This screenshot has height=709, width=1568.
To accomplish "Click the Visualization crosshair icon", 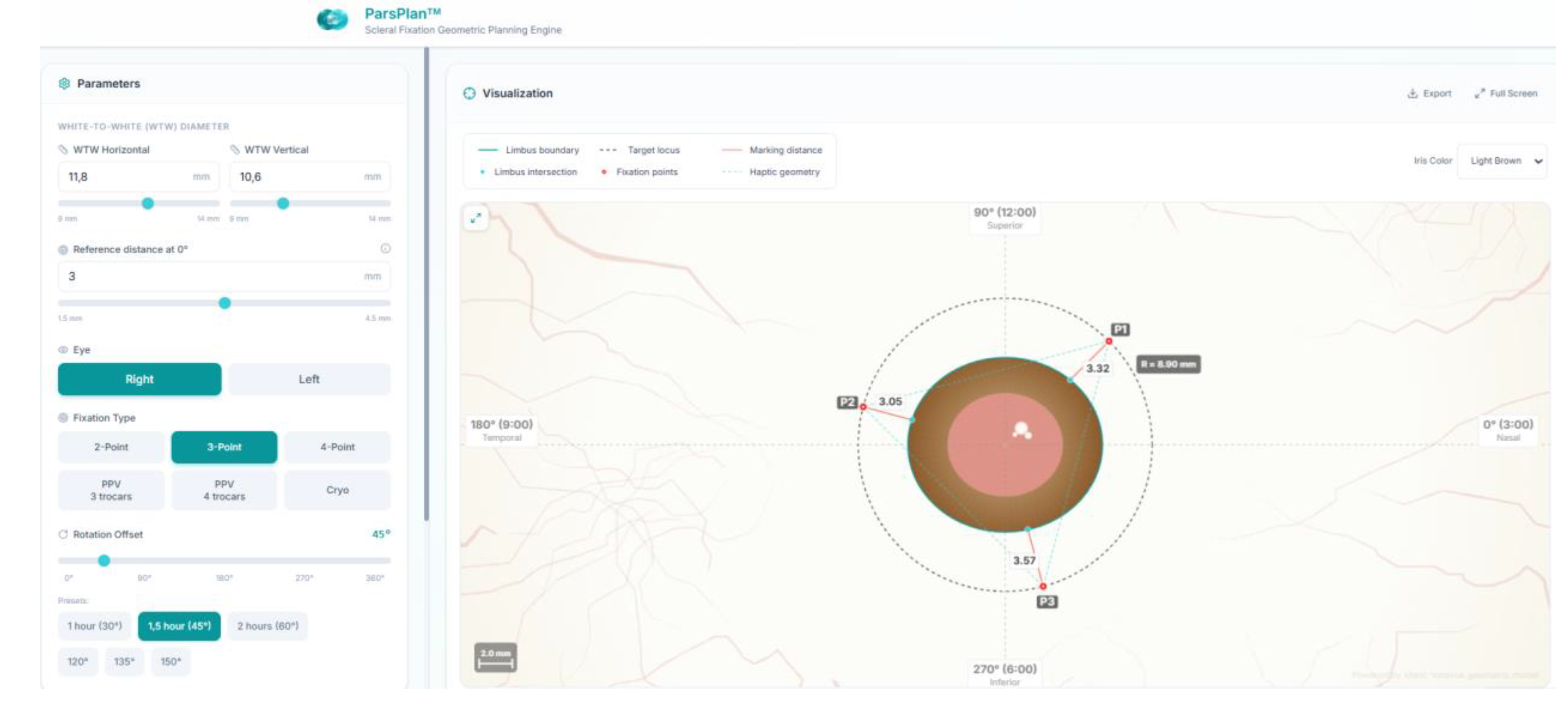I will 469,93.
